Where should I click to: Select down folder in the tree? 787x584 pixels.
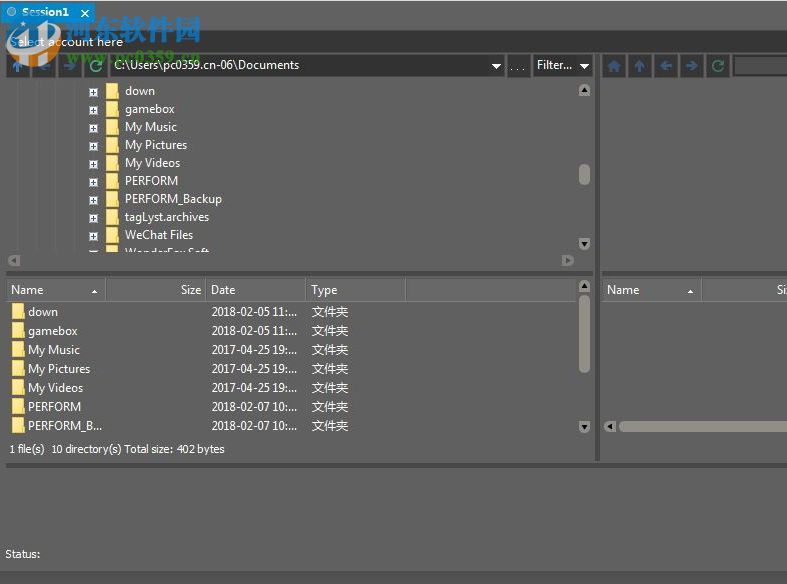[140, 91]
